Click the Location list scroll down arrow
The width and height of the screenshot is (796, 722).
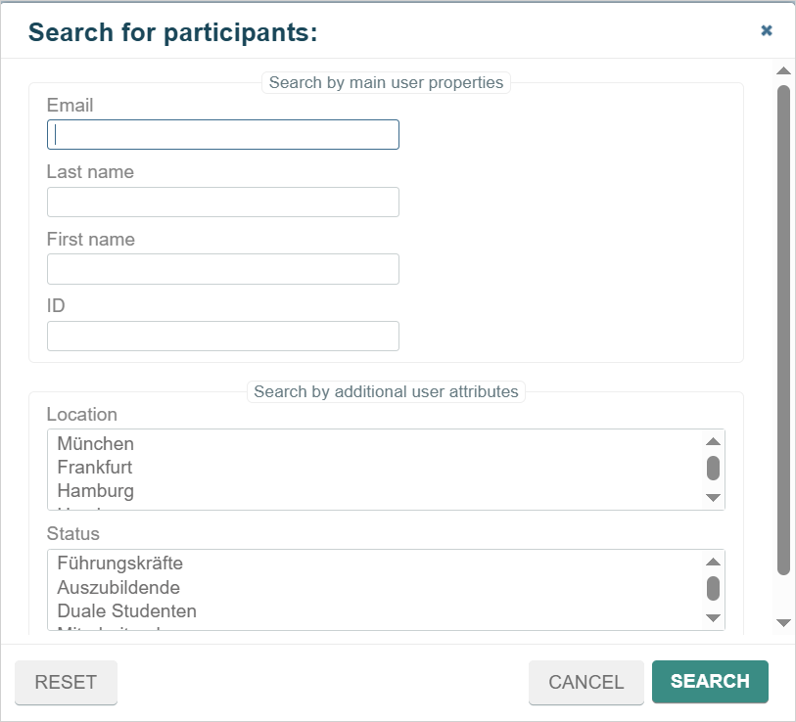pos(713,498)
